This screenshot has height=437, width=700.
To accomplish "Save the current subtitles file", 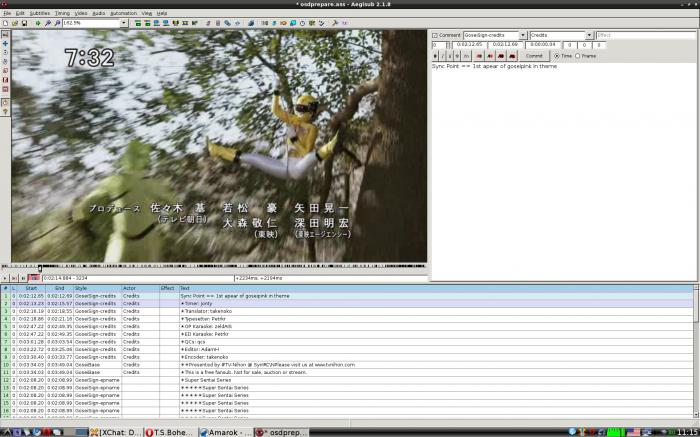I will click(24, 23).
